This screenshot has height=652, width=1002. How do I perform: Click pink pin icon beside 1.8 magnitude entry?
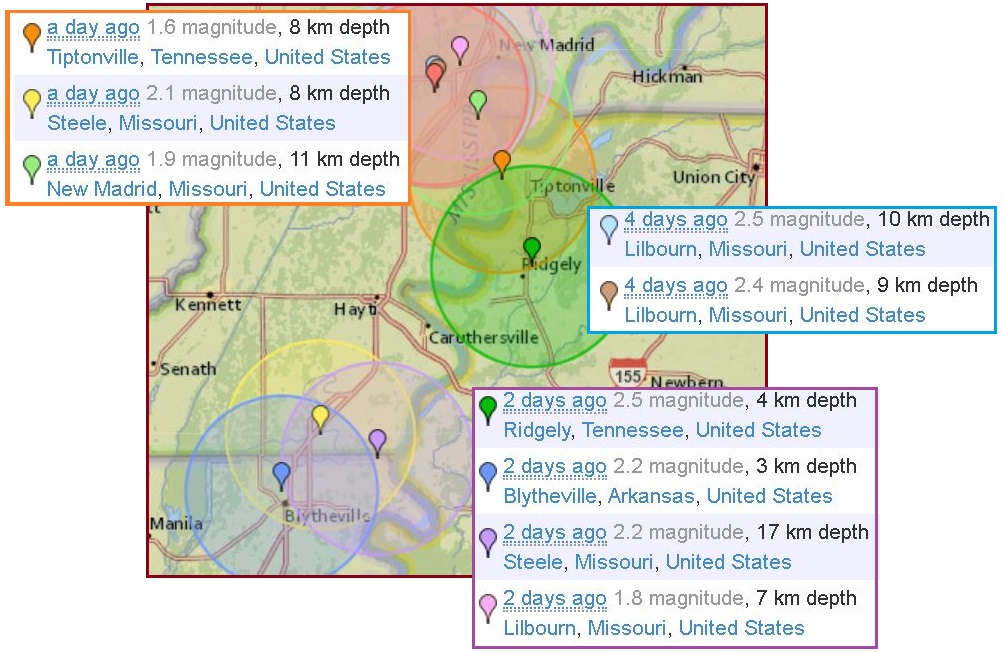click(x=488, y=607)
